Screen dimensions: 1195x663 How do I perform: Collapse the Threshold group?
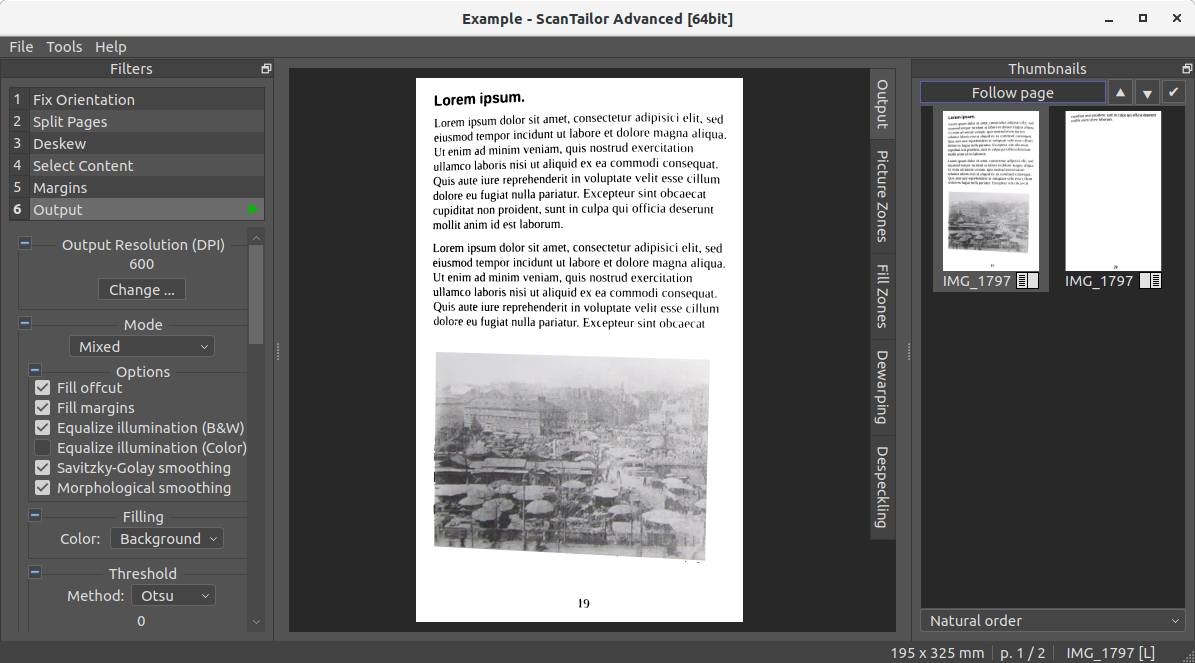click(35, 573)
